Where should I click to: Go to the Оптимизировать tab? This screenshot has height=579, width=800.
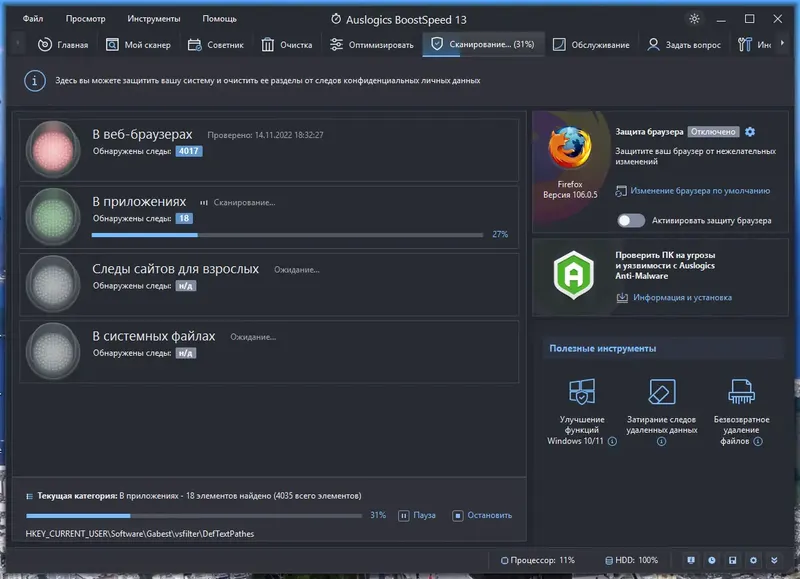372,45
